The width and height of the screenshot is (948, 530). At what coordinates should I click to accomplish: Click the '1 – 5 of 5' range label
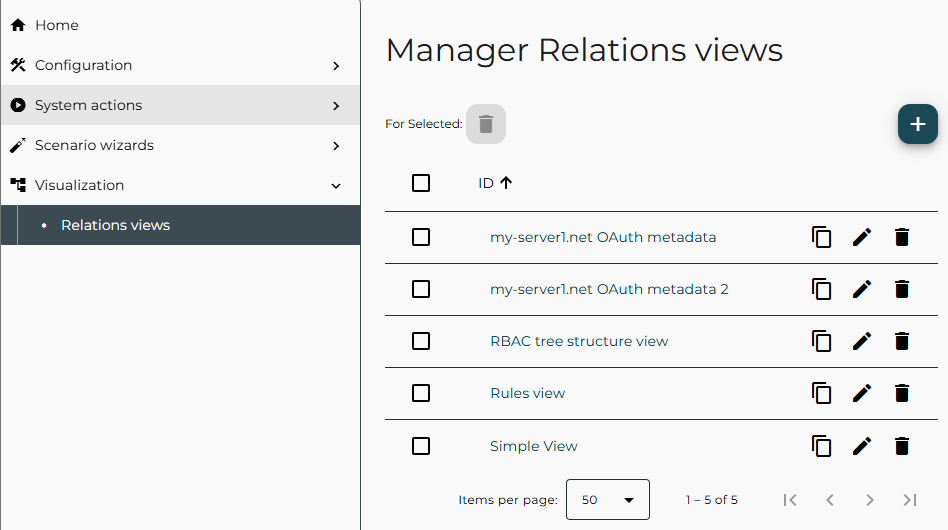click(x=712, y=500)
